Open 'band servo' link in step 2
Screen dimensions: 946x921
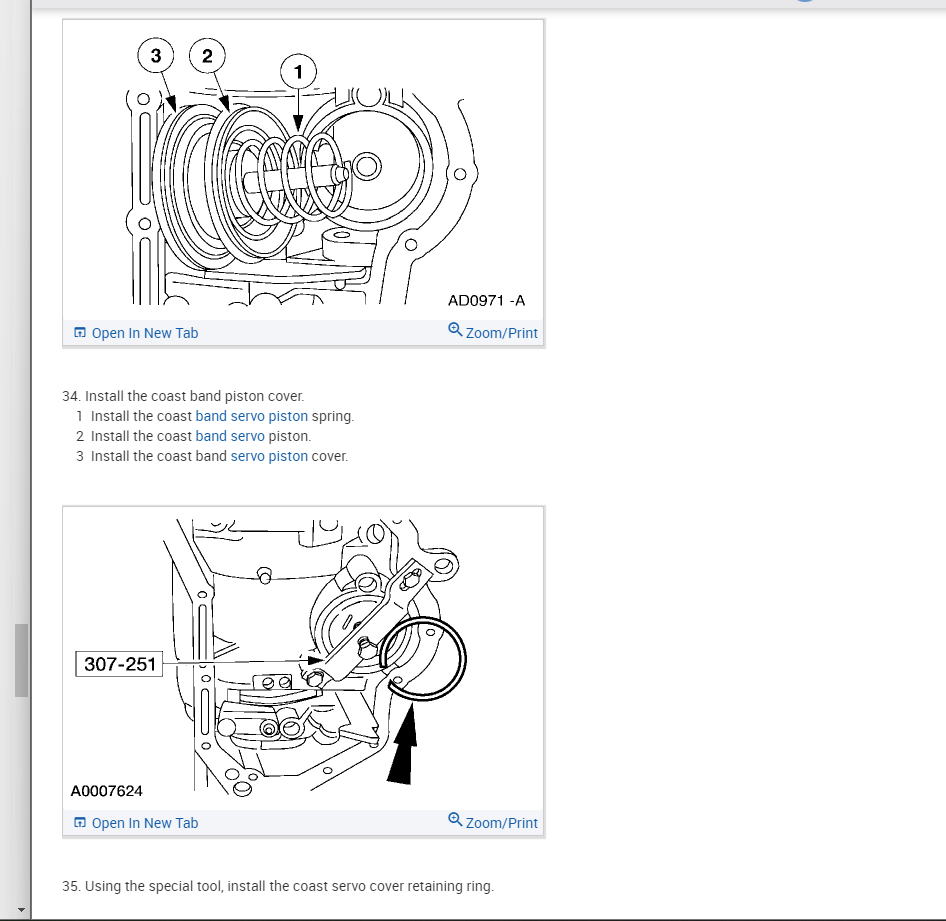point(230,436)
